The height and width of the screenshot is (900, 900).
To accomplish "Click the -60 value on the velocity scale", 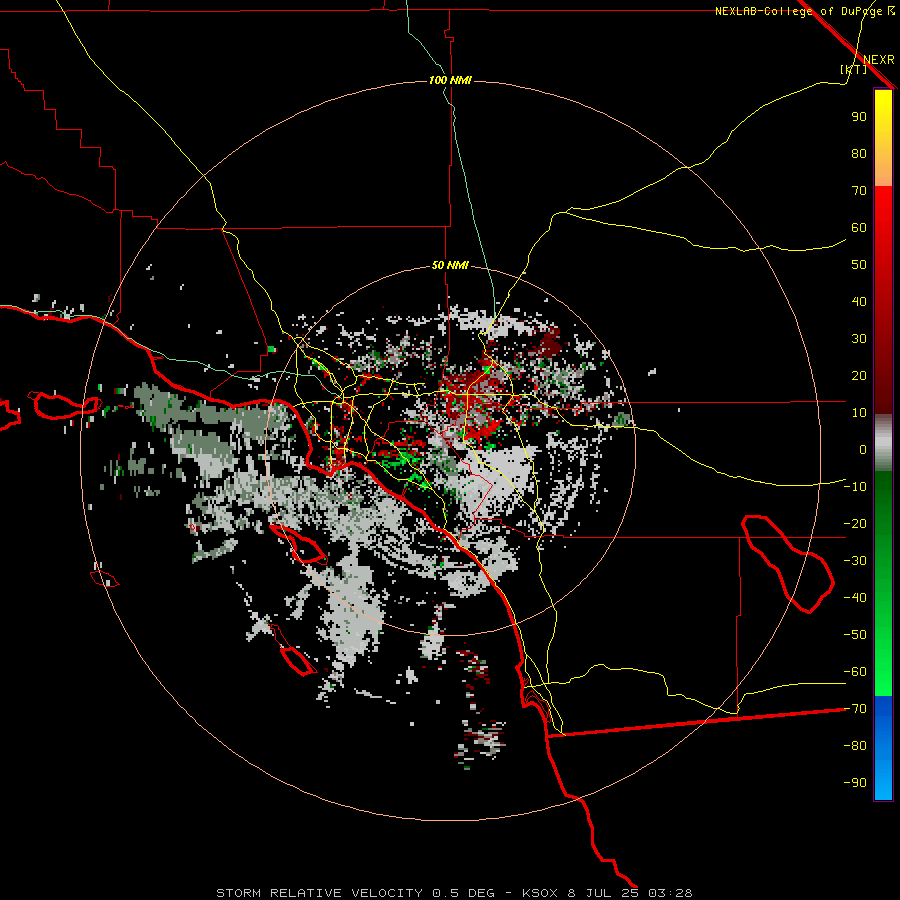I will tap(855, 672).
